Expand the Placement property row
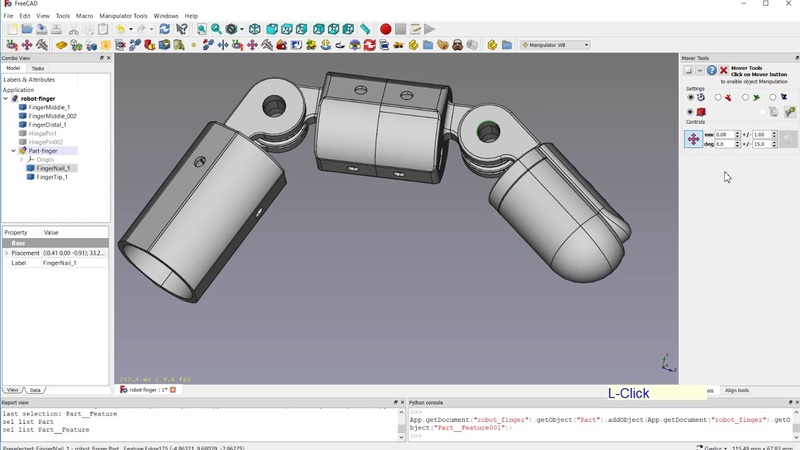Image resolution: width=800 pixels, height=450 pixels. [x=7, y=253]
